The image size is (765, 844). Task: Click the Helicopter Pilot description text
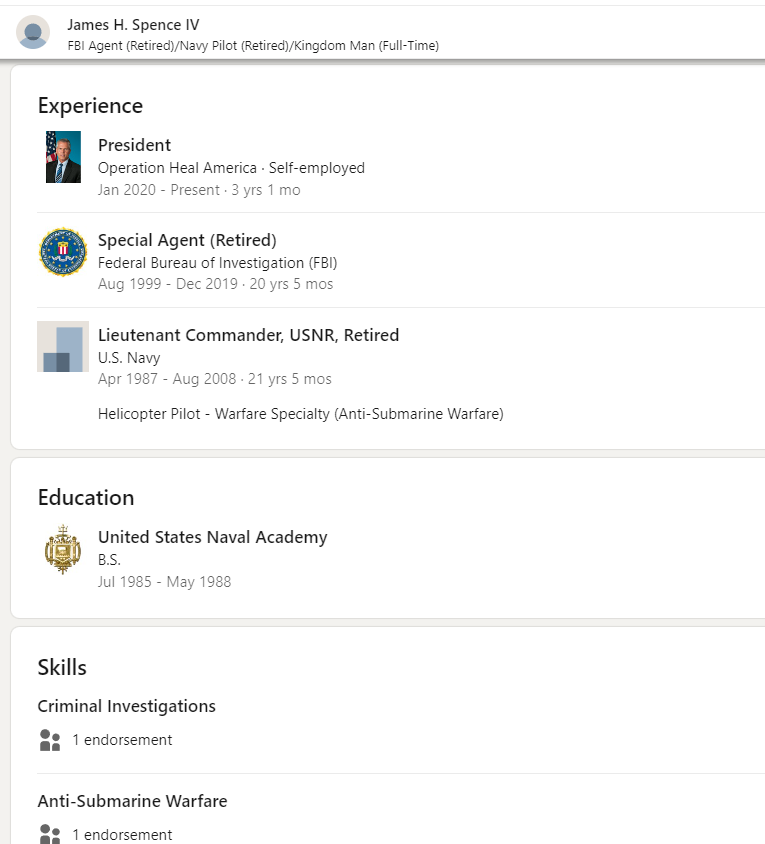point(300,413)
